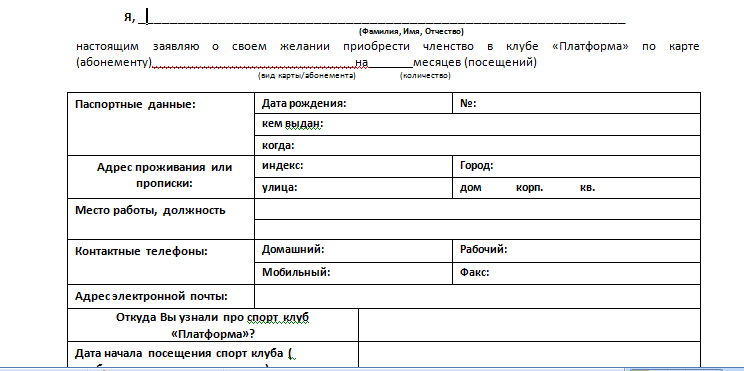The width and height of the screenshot is (744, 371).
Task: Click the «улица:» cell
Action: [x=353, y=188]
